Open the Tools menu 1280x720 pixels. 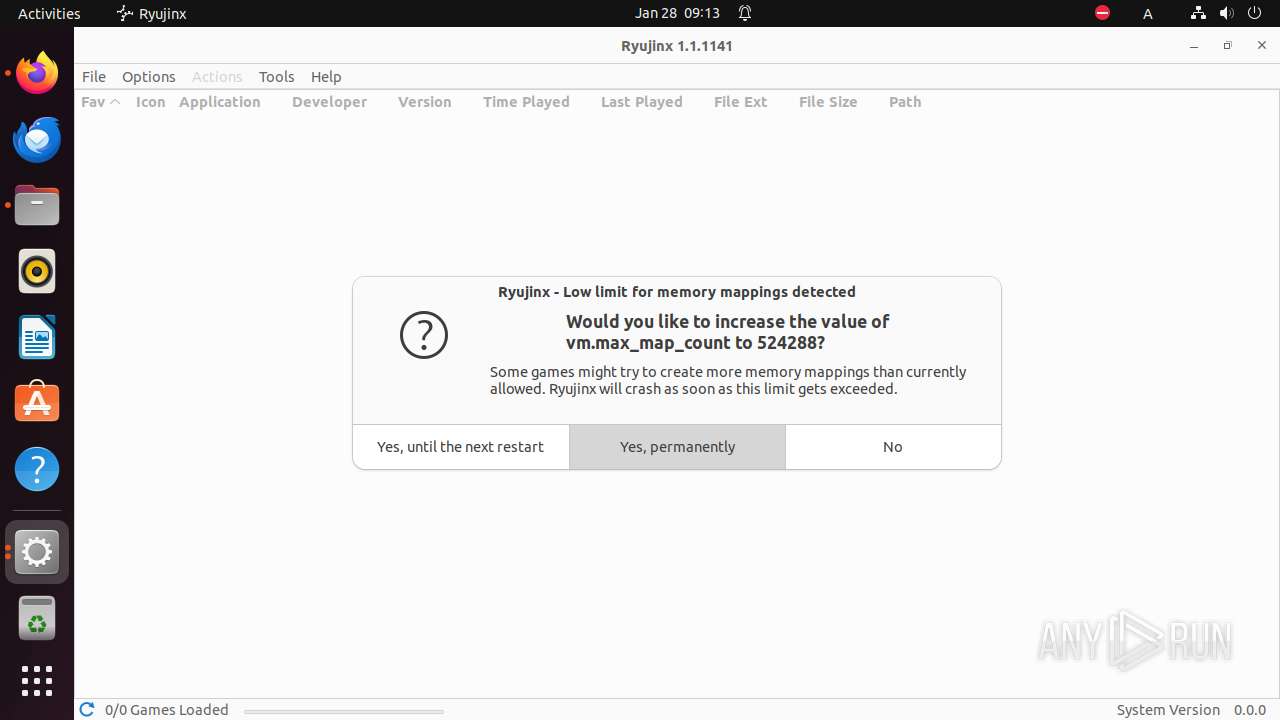click(277, 77)
